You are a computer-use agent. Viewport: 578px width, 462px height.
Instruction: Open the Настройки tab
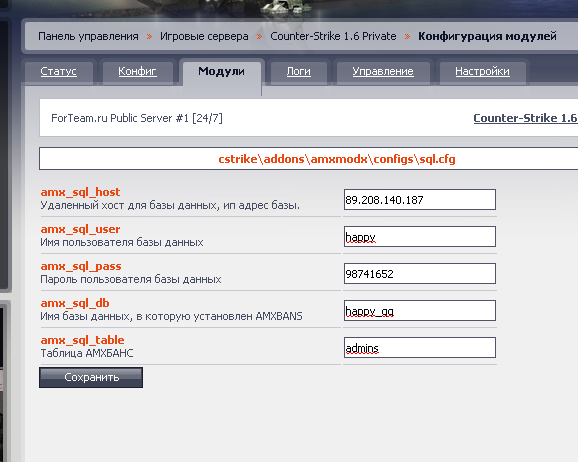tap(482, 72)
